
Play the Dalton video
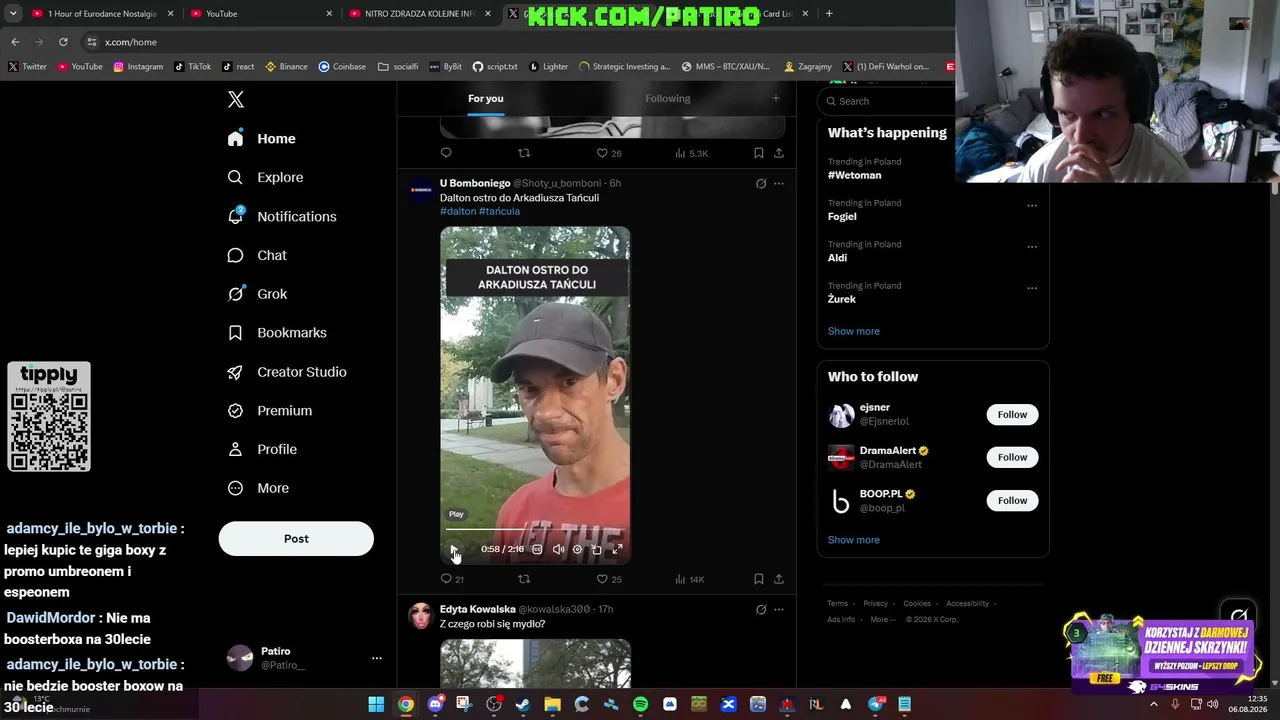click(454, 550)
